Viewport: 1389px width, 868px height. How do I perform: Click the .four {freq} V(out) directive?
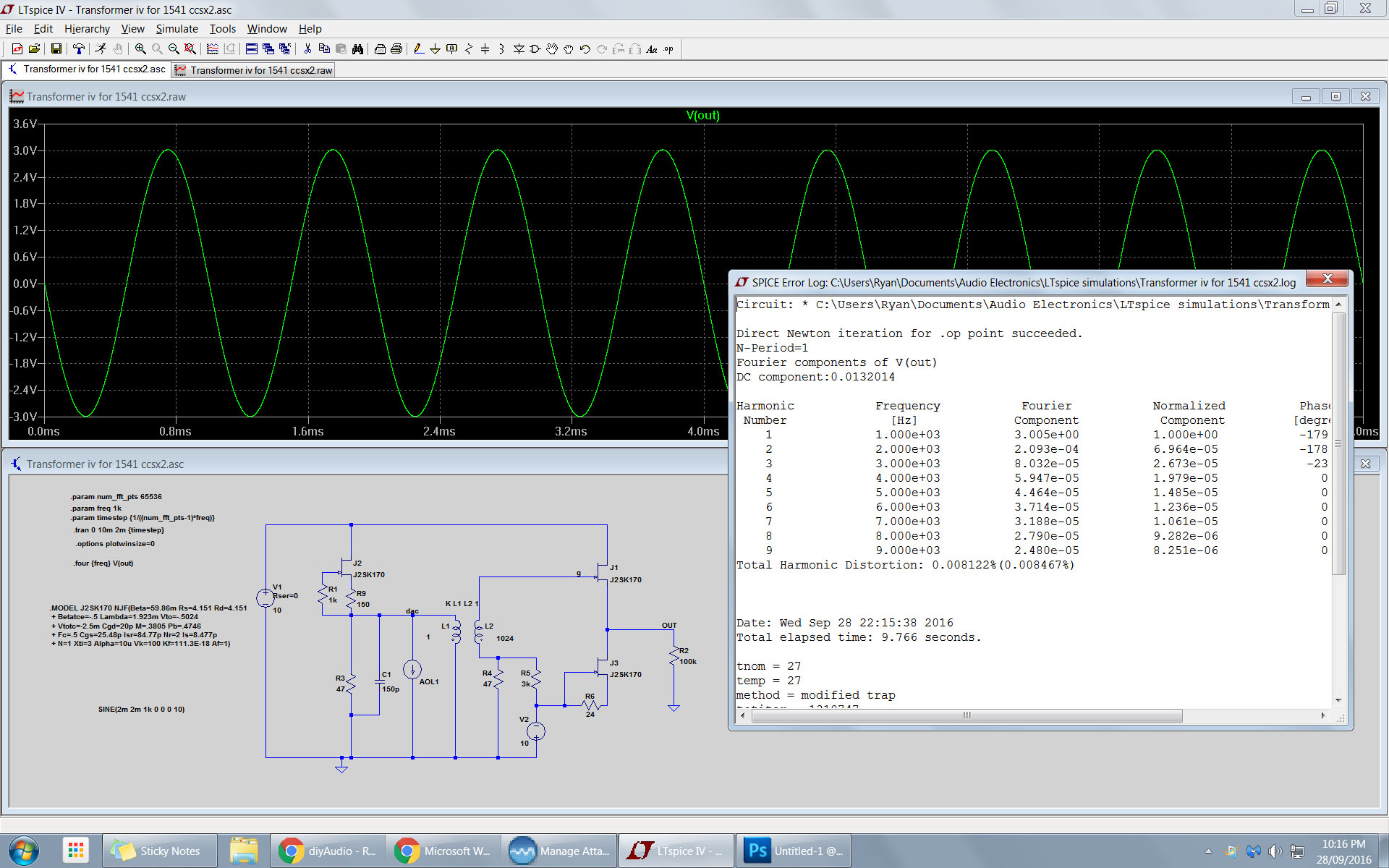click(x=103, y=563)
